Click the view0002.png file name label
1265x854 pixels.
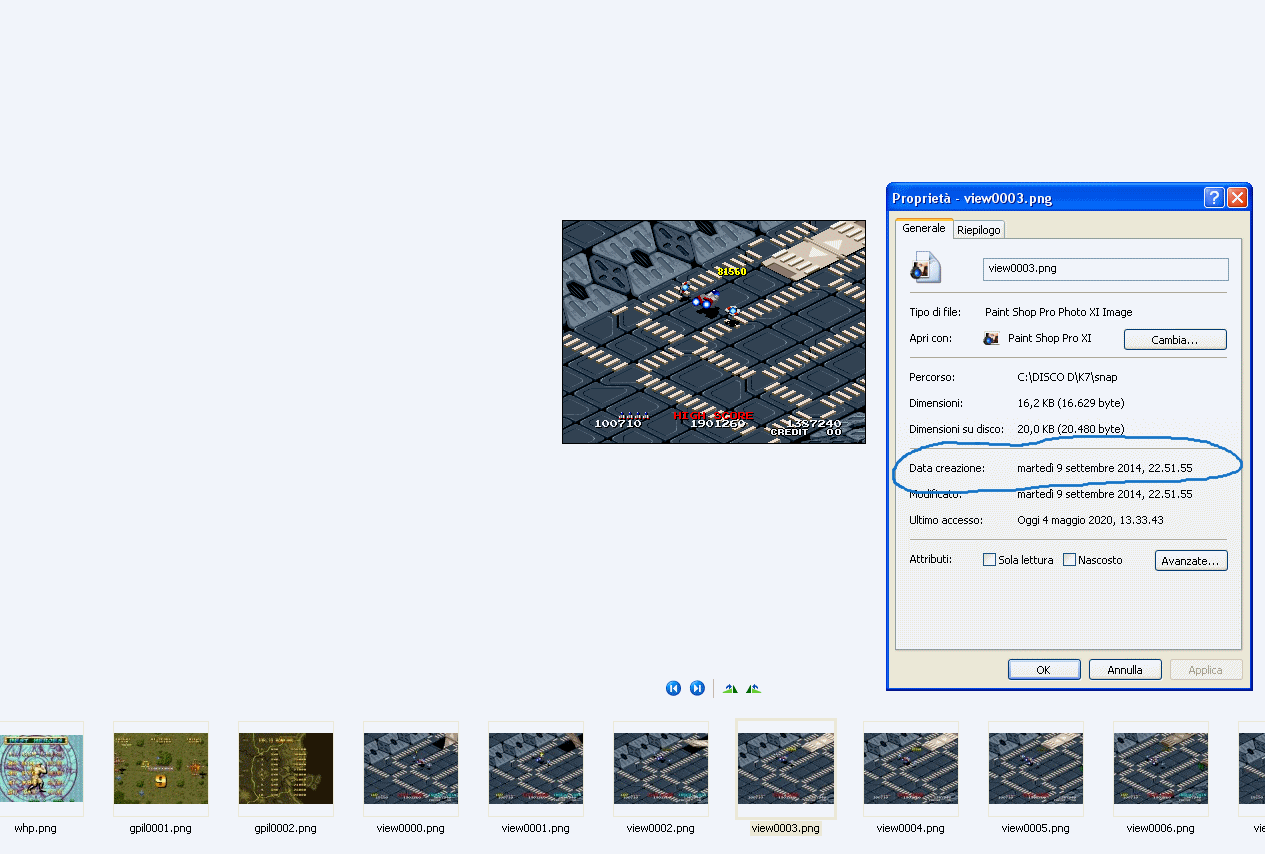click(x=661, y=828)
